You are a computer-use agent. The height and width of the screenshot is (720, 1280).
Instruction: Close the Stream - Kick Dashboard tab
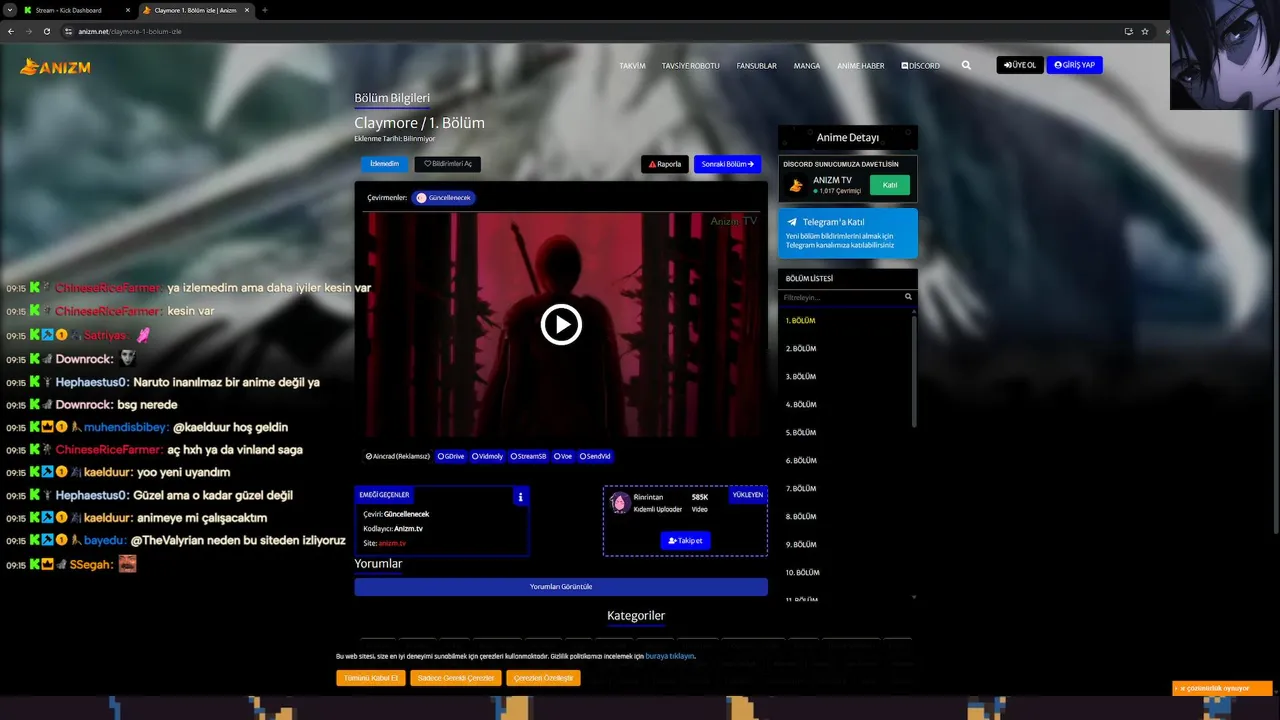click(128, 10)
